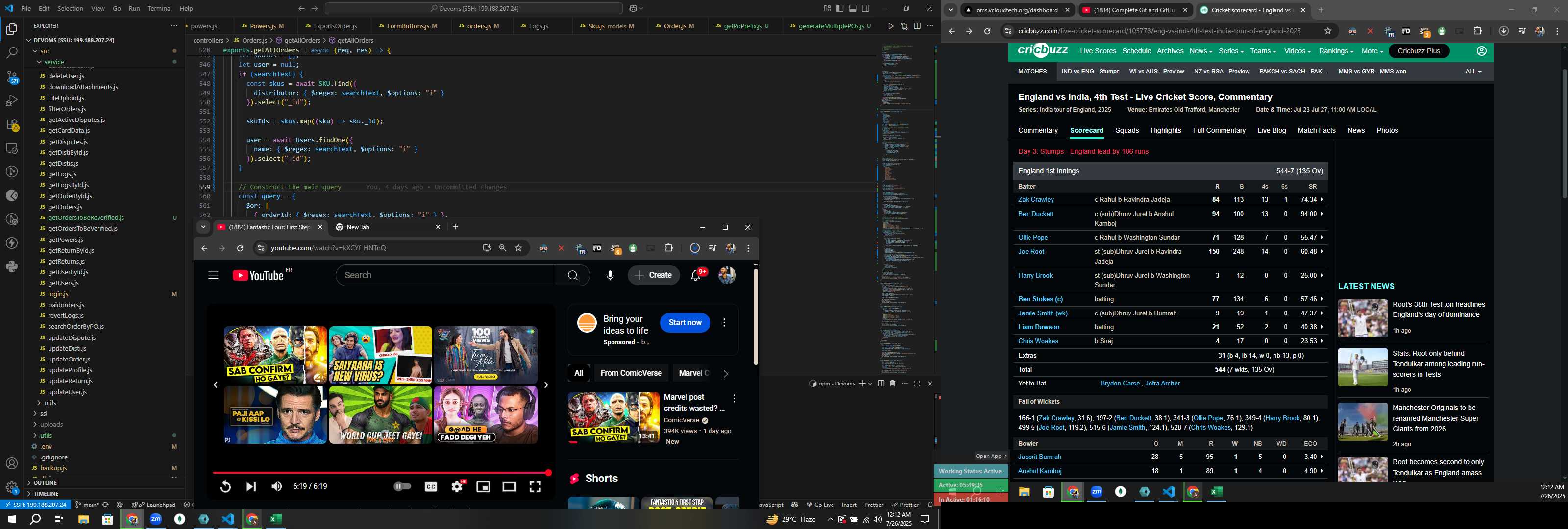Viewport: 1568px width, 529px height.
Task: Click YouTube Create button
Action: (653, 275)
